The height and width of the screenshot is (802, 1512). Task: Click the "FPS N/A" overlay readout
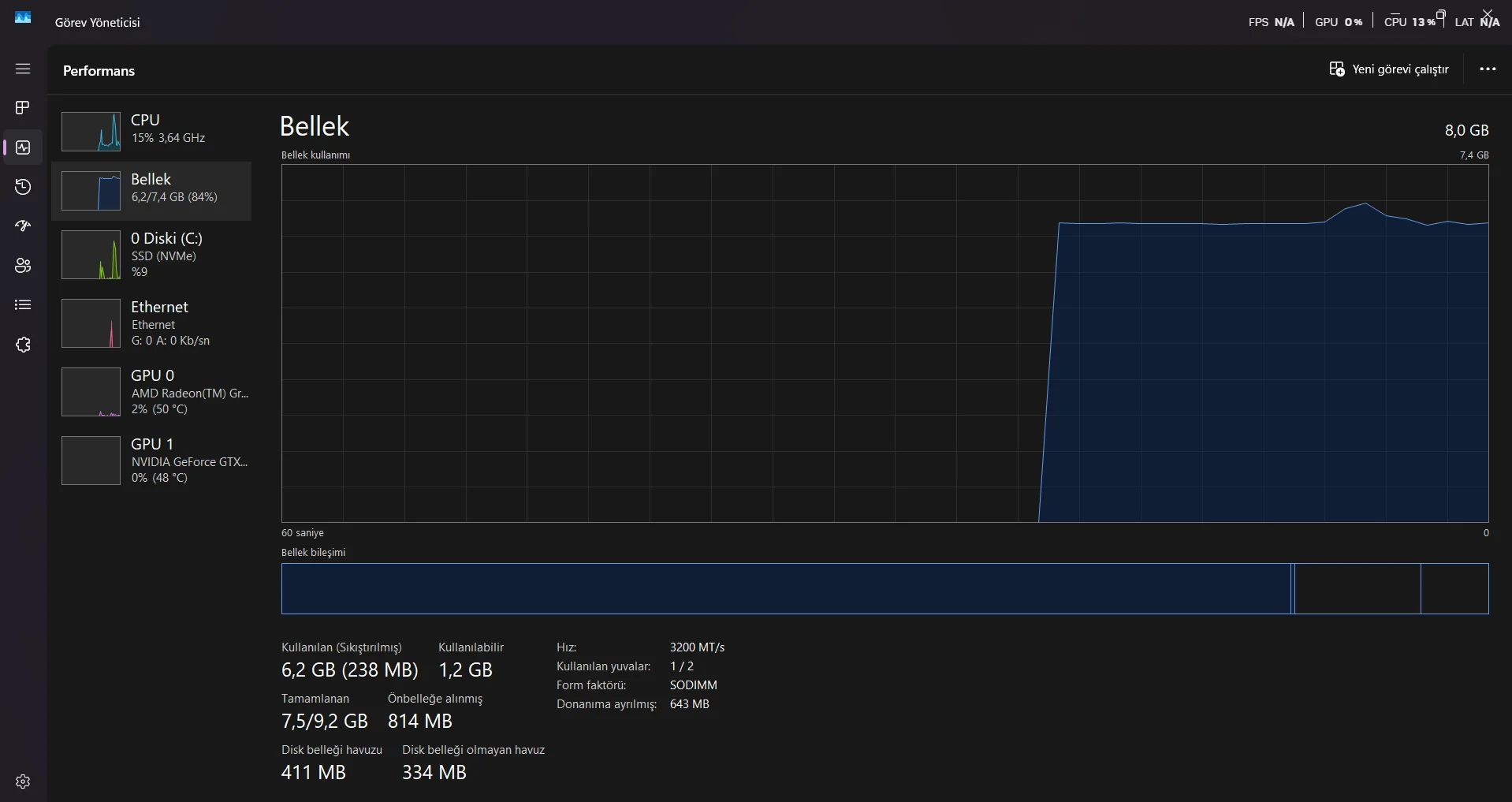point(1271,22)
